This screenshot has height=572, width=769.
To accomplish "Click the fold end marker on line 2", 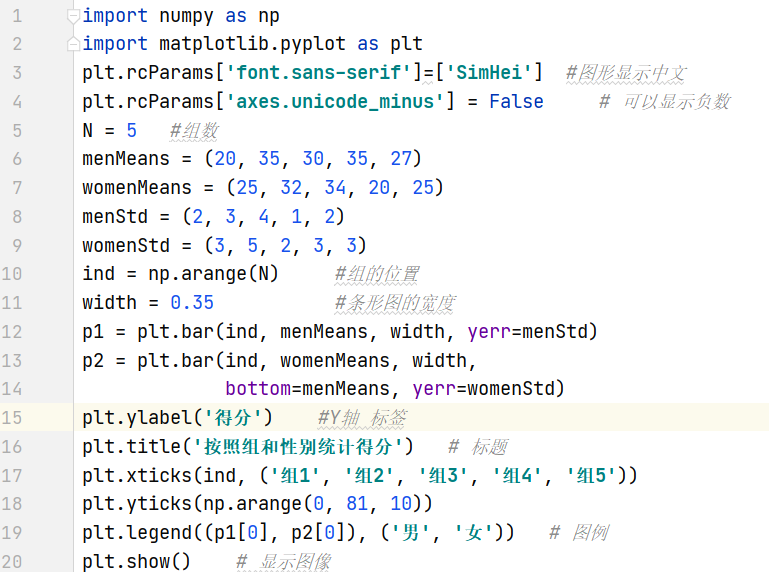I will 73,44.
